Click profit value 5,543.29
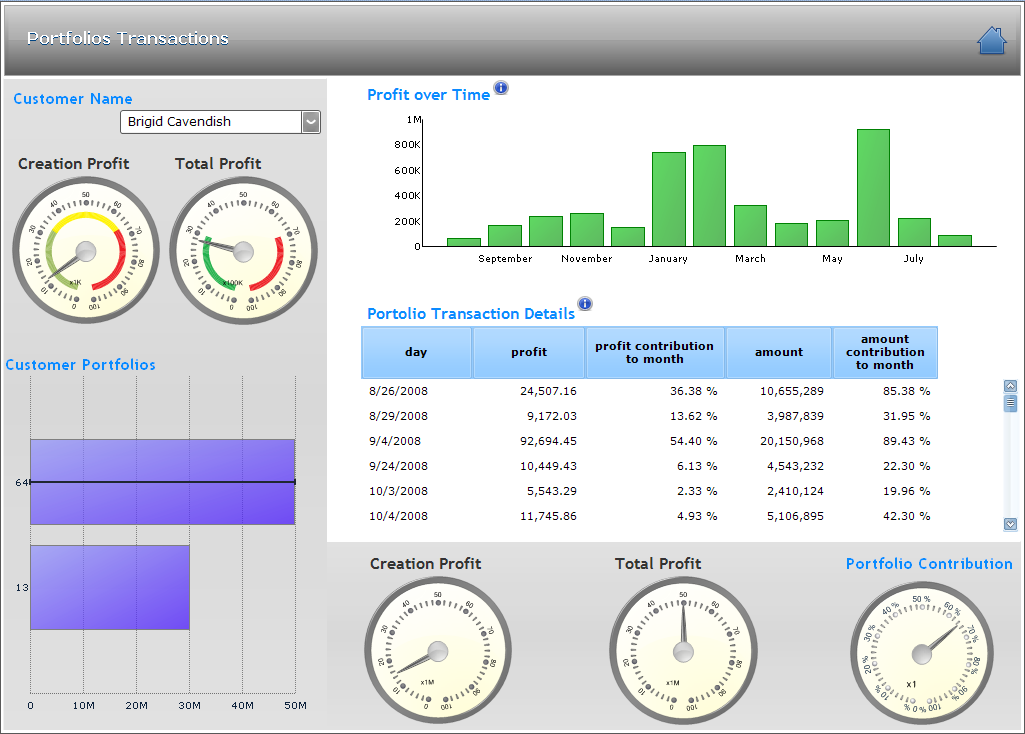Viewport: 1025px width, 734px height. coord(552,491)
